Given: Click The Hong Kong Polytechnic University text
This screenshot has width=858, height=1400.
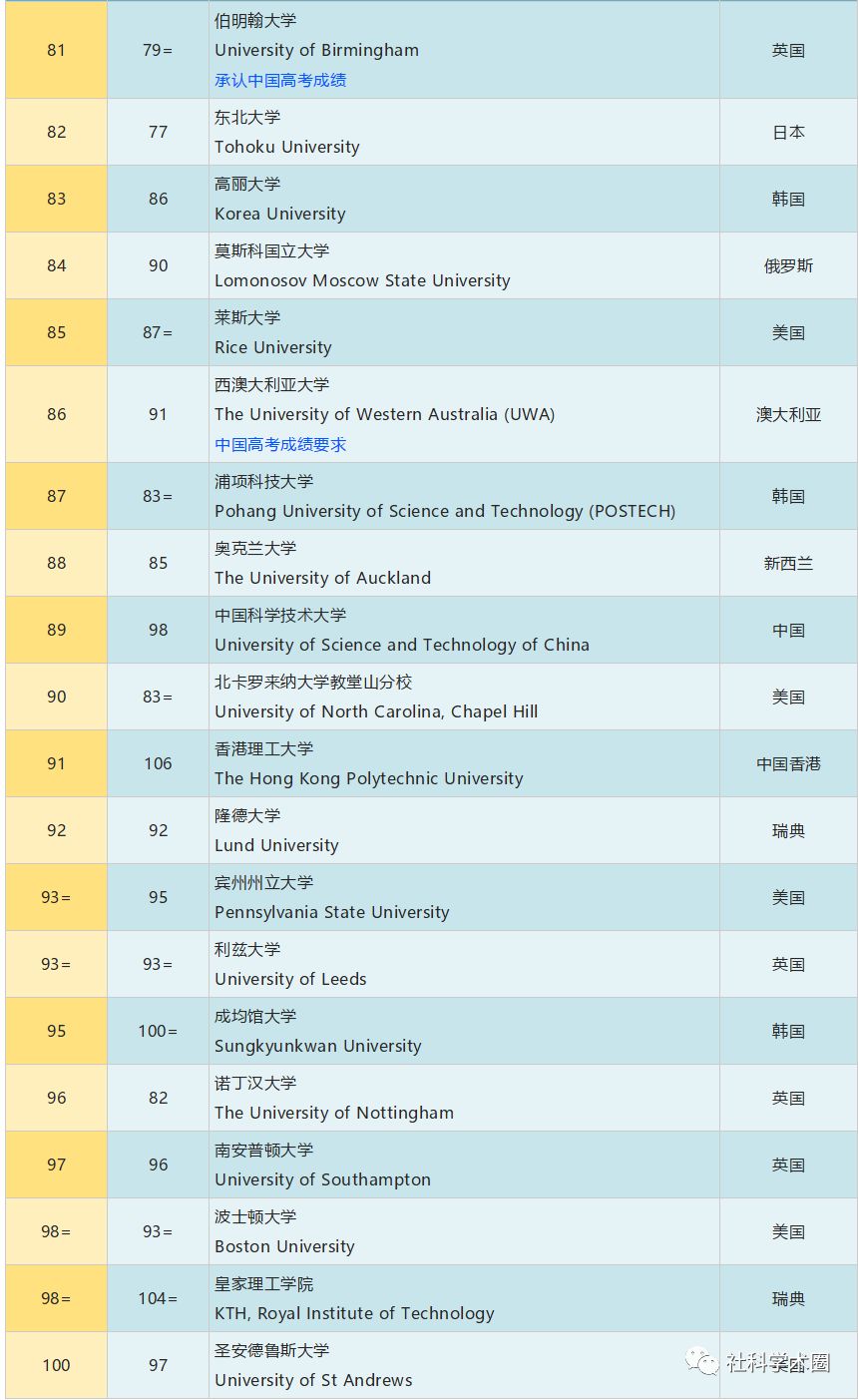Looking at the screenshot, I should (x=368, y=778).
